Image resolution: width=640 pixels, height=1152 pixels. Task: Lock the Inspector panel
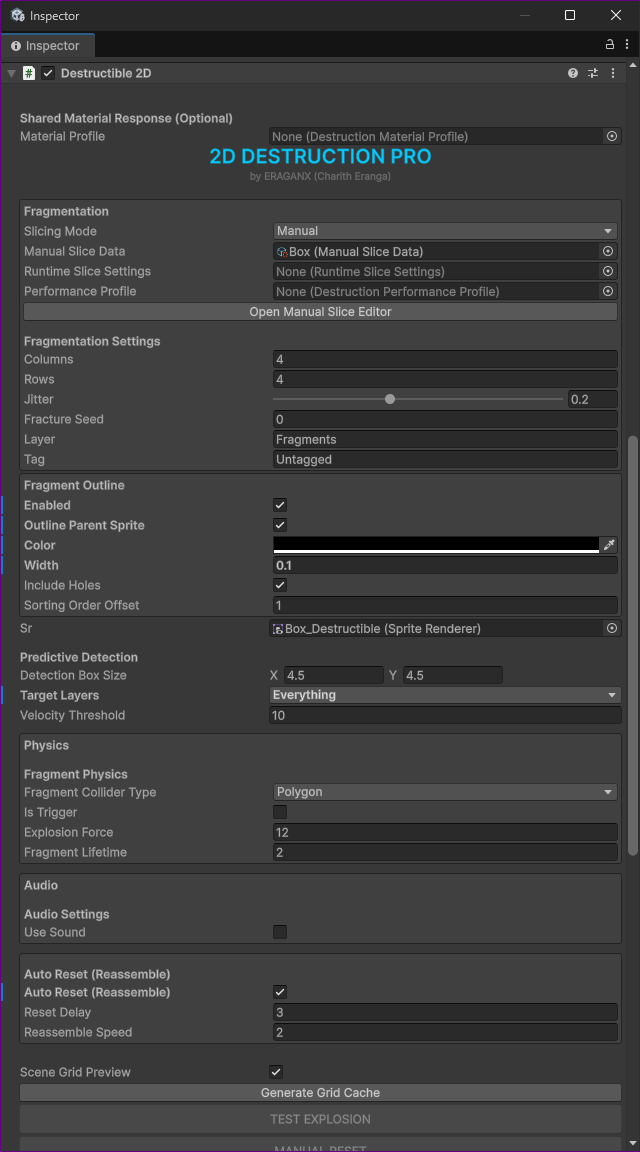click(610, 45)
